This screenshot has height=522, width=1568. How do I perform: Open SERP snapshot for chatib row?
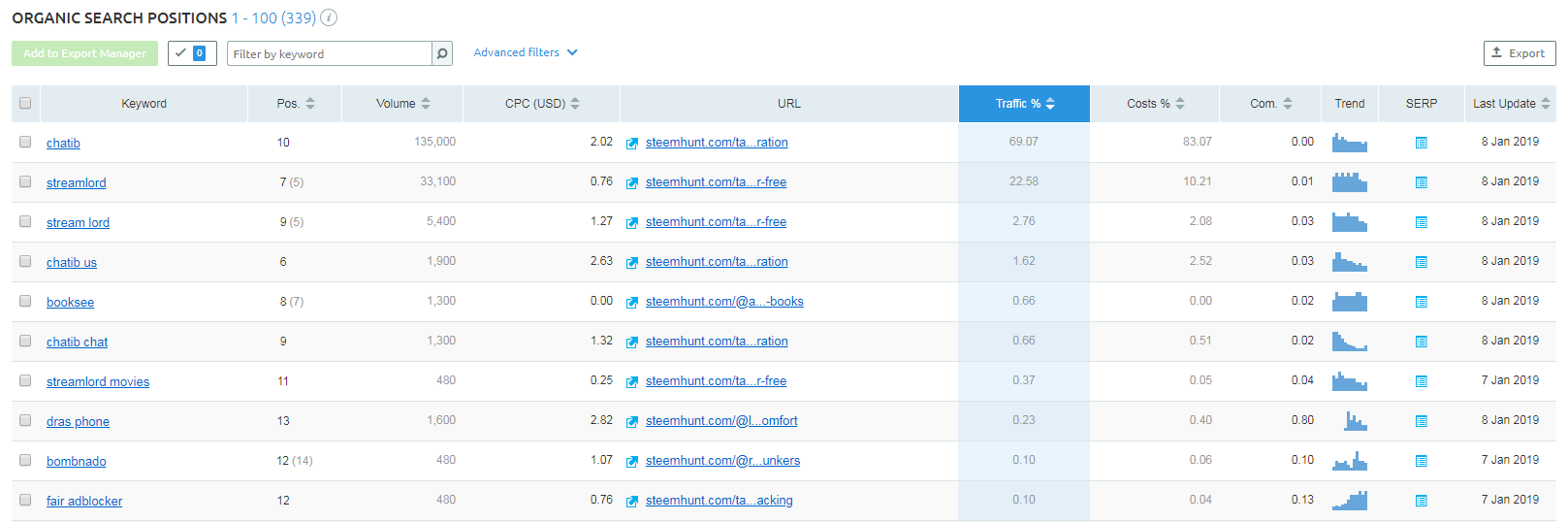pos(1421,143)
